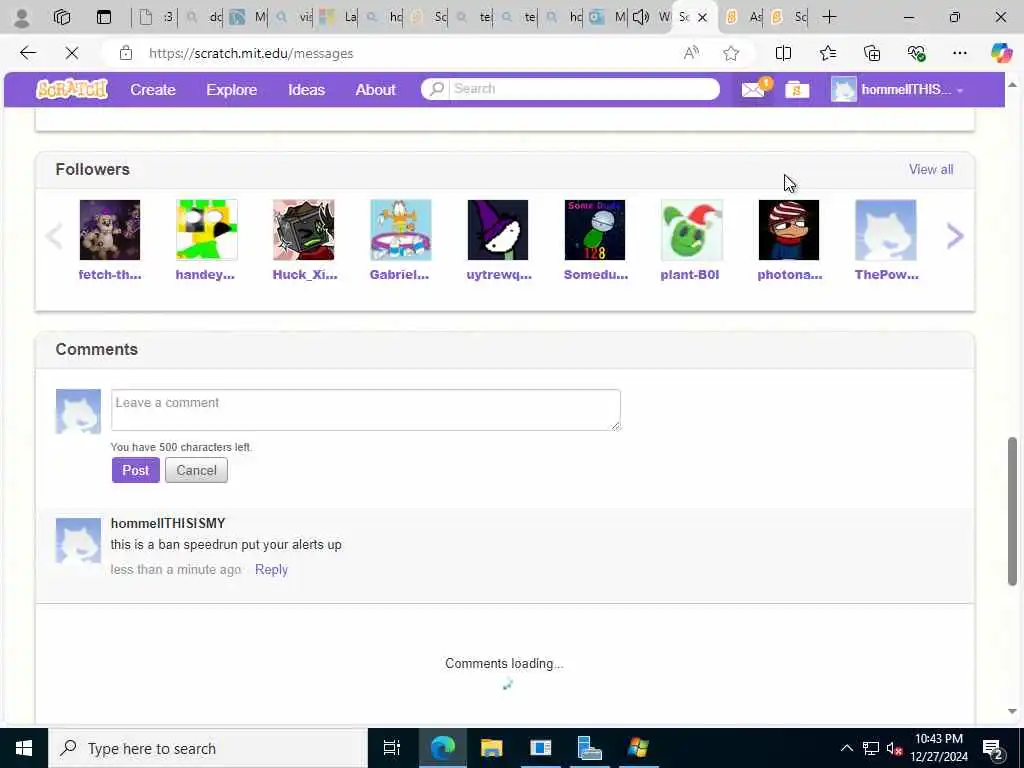Click the page vertical scrollbar thumb
1024x768 pixels.
[1012, 511]
